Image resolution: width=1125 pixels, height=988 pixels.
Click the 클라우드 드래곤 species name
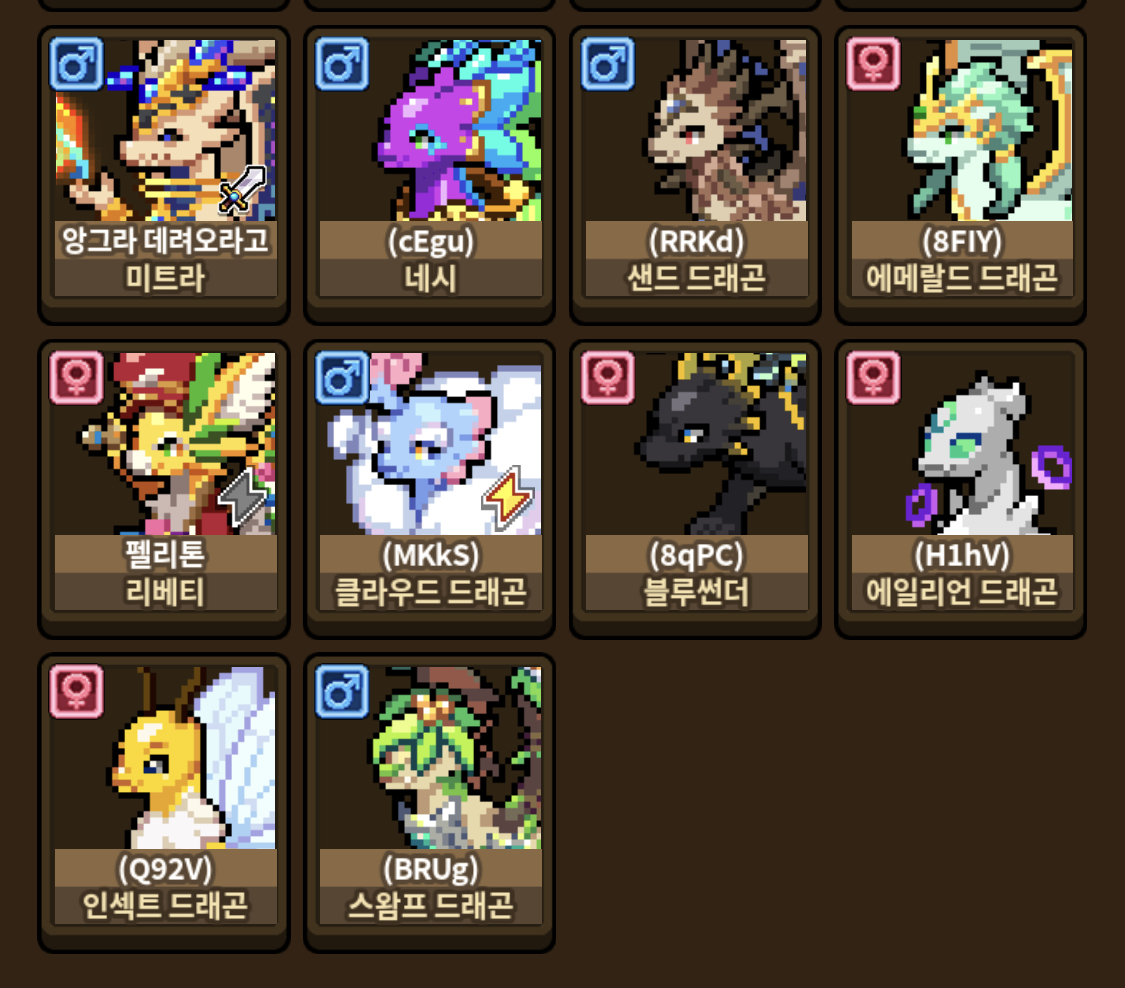click(x=430, y=592)
